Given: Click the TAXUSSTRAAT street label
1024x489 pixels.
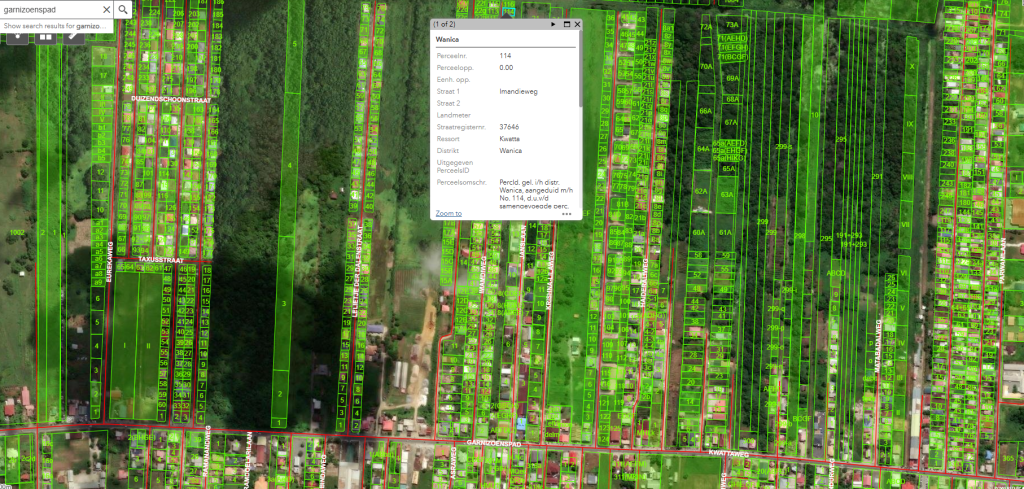Looking at the screenshot, I should [162, 258].
